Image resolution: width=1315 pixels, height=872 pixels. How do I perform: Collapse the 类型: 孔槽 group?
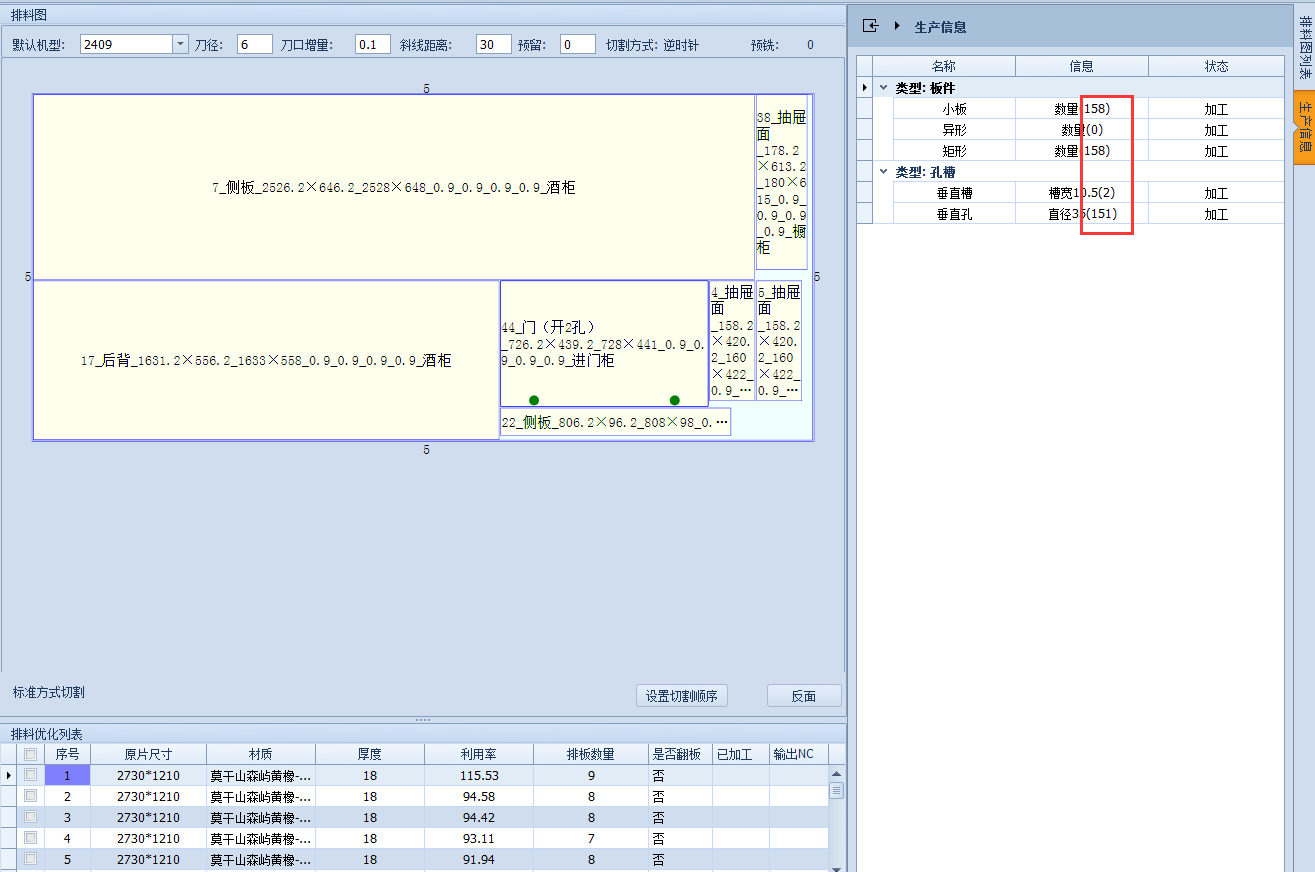883,172
